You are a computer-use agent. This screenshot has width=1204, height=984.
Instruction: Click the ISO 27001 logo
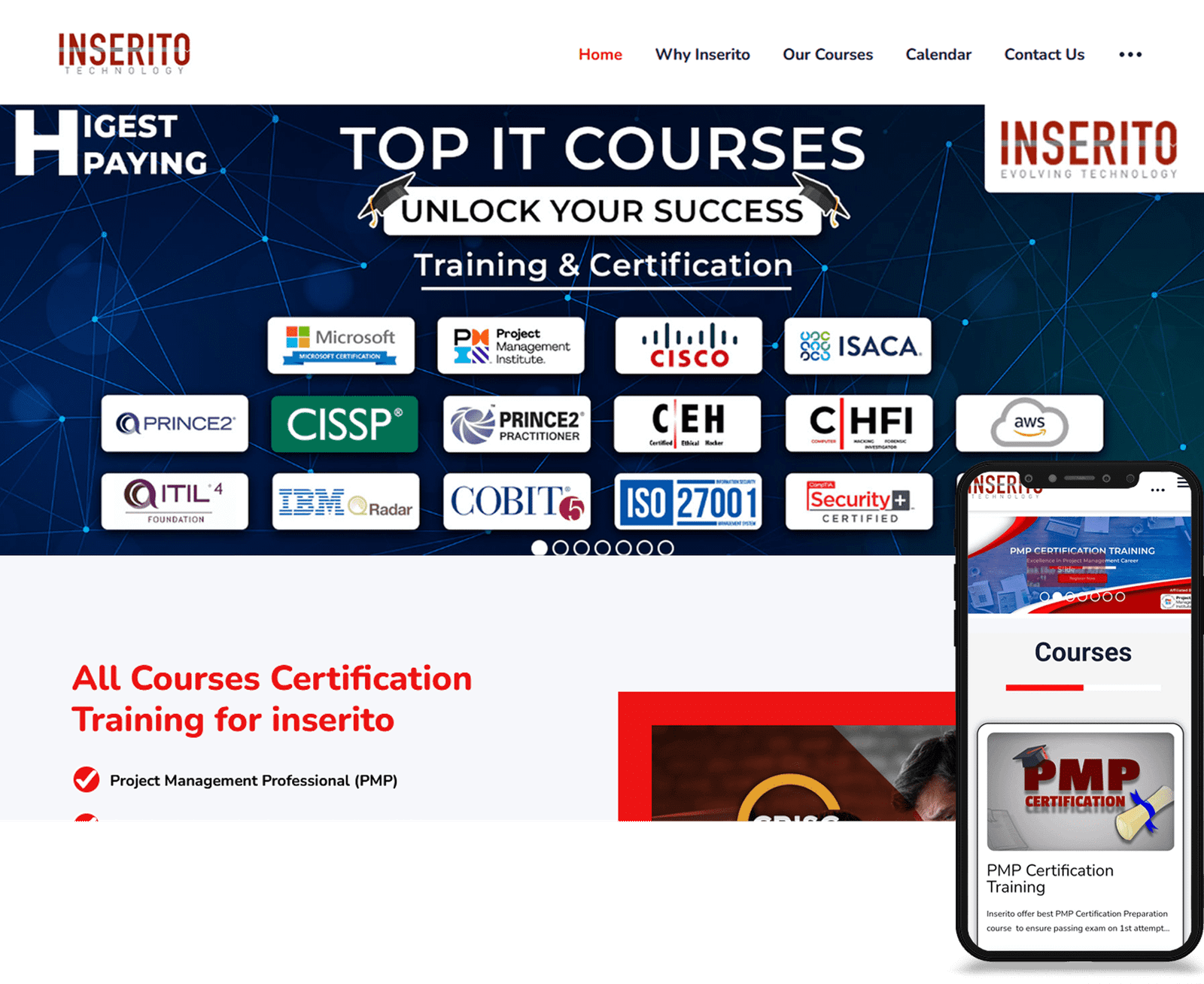pyautogui.click(x=689, y=502)
